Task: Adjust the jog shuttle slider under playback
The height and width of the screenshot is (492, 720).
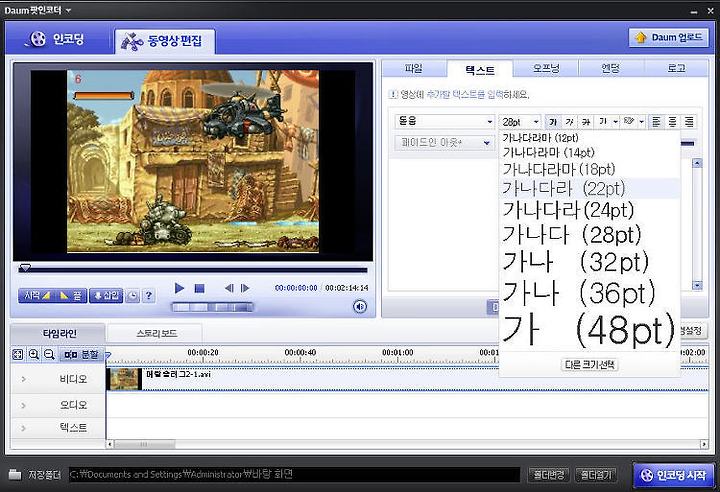Action: click(212, 307)
